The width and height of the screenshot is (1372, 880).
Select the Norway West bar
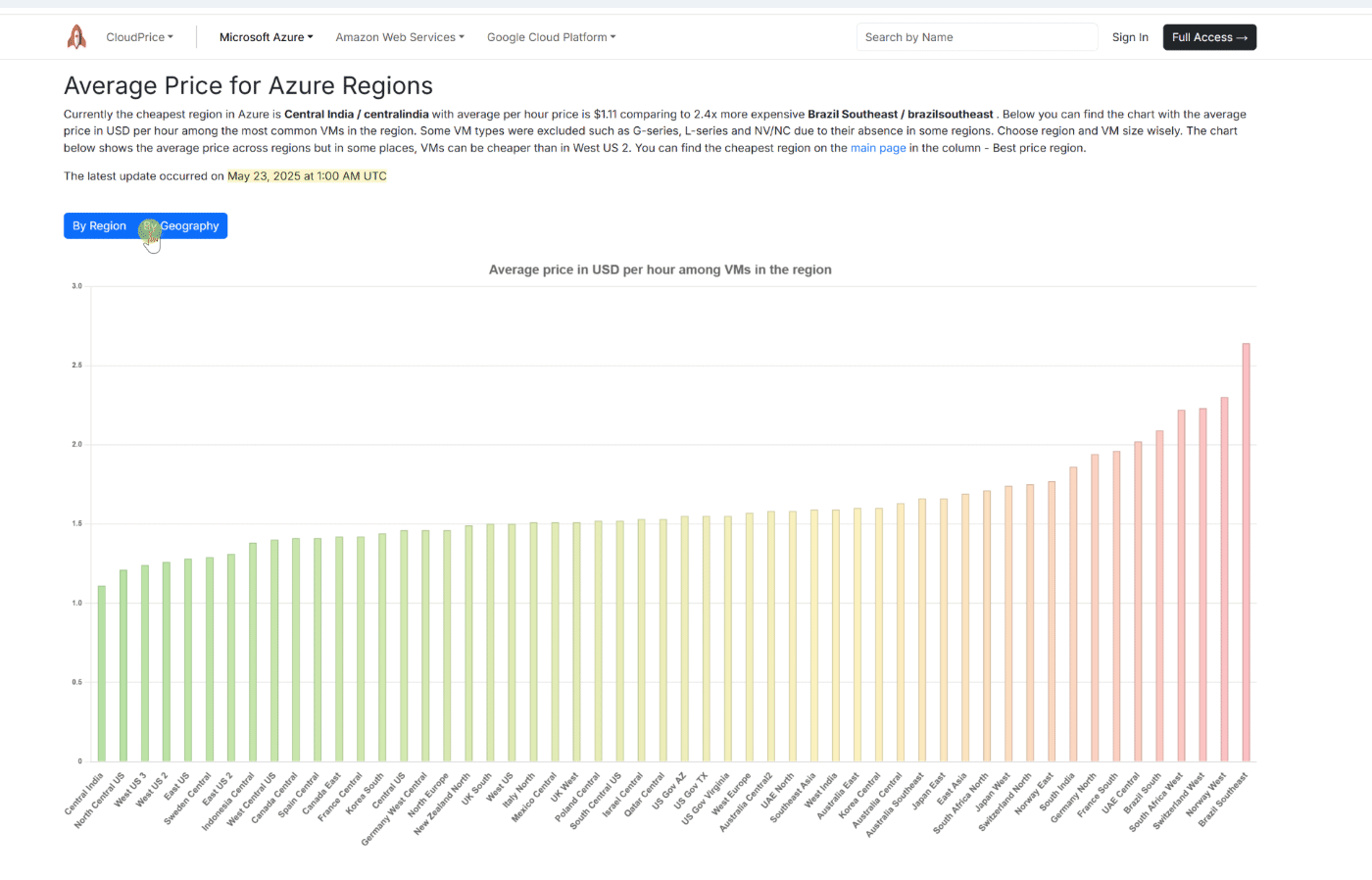1225,579
